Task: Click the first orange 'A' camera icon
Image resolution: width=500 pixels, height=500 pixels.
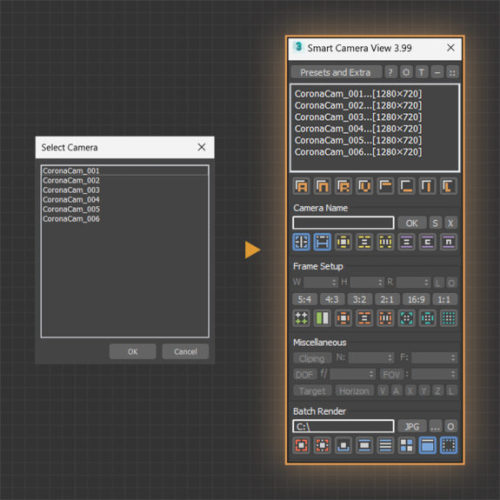Action: click(301, 186)
